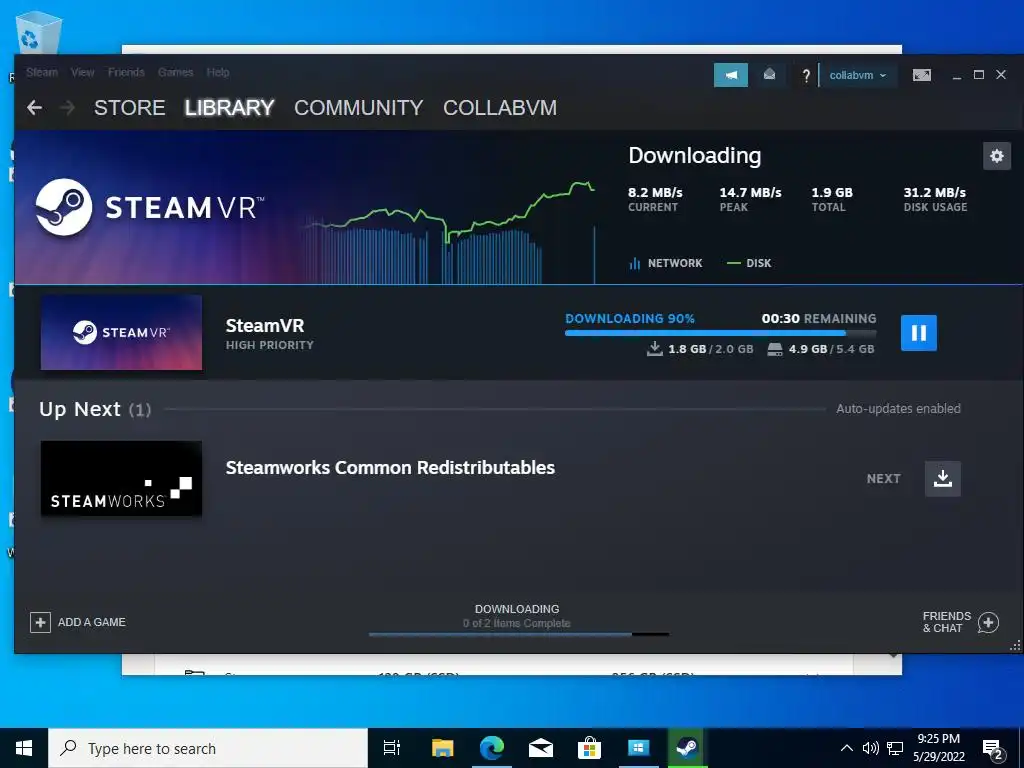Open the Windows Start menu
Screen dimensions: 1024x768
pos(24,748)
